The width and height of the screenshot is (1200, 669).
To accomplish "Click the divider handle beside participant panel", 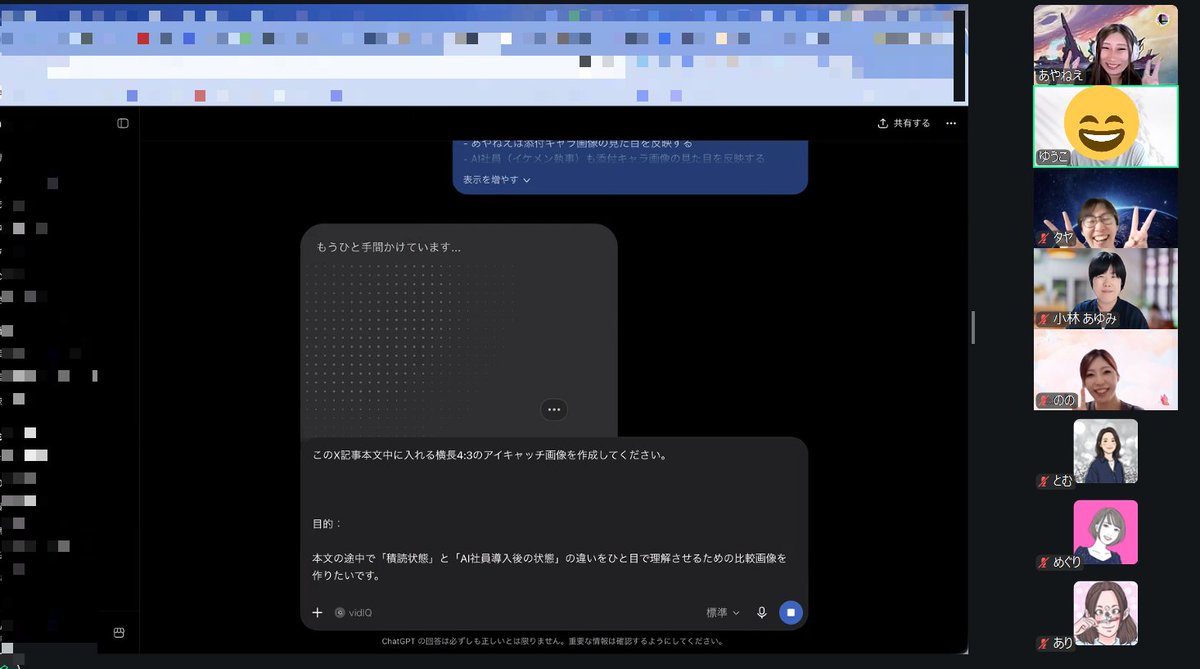I will click(973, 327).
